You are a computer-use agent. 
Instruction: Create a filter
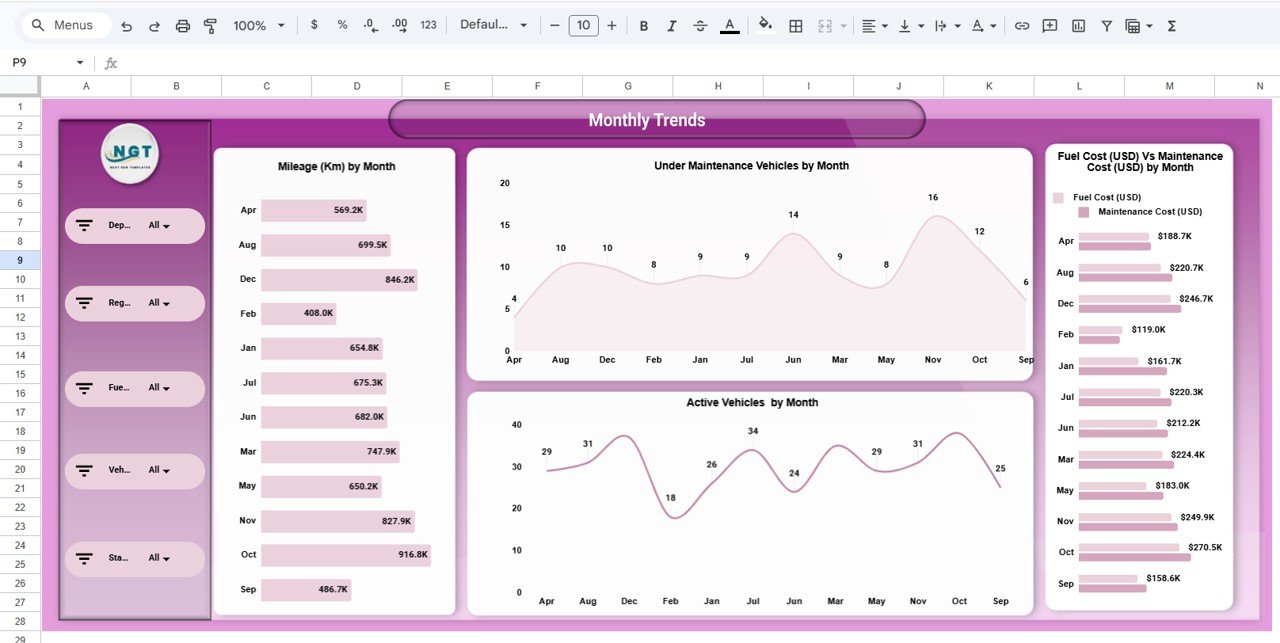pos(1106,25)
